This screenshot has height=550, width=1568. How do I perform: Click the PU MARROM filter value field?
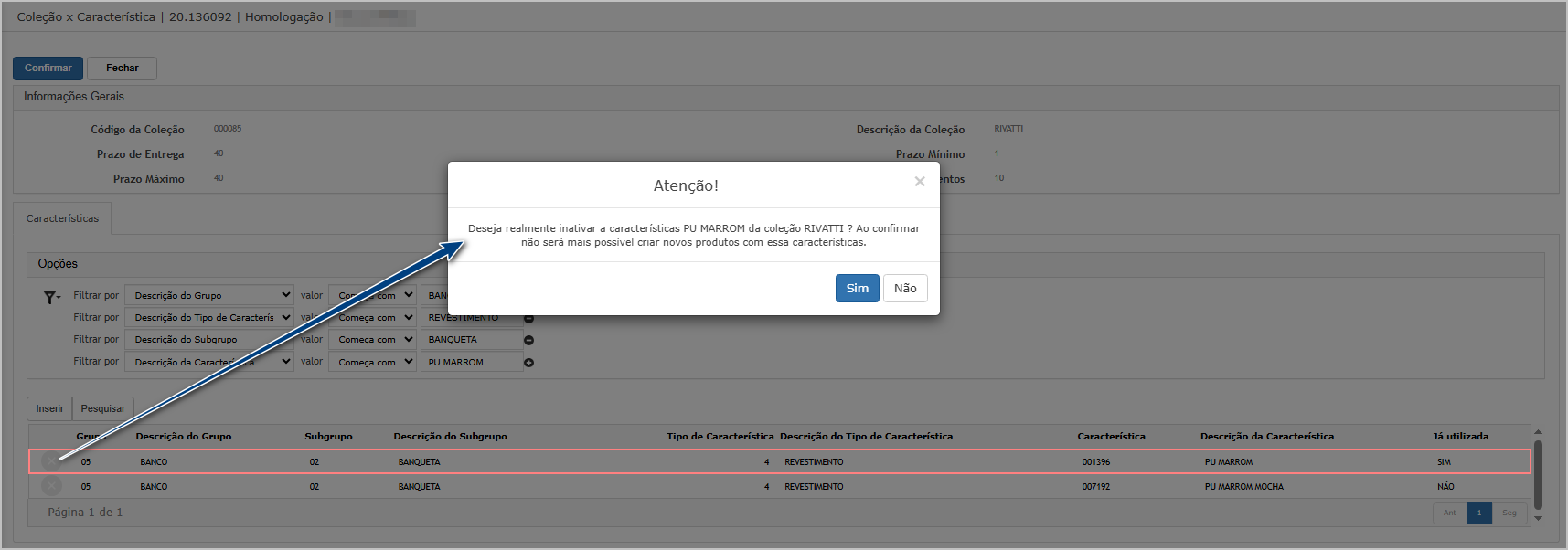(x=471, y=362)
